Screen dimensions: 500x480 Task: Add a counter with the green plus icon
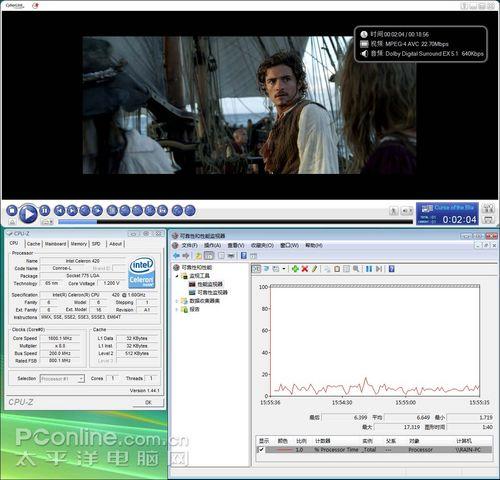click(295, 269)
